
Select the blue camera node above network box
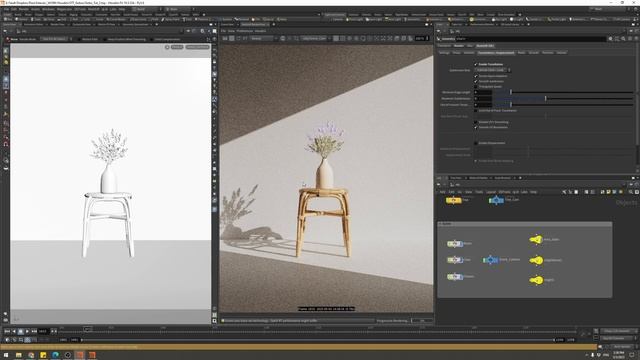point(496,200)
